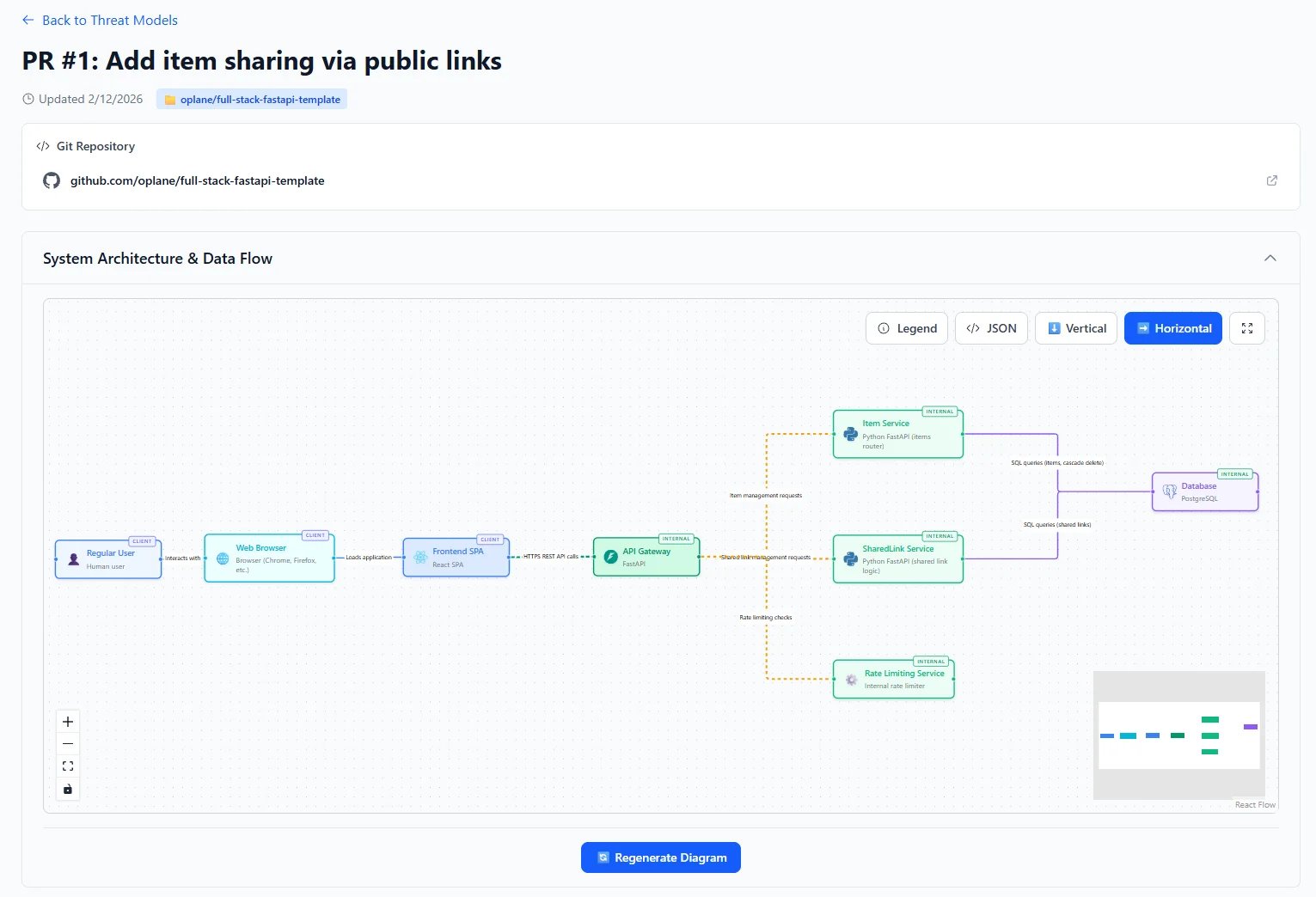Open the oplane/full-stack-fastapi-template repo tag
1316x897 pixels.
pos(252,100)
